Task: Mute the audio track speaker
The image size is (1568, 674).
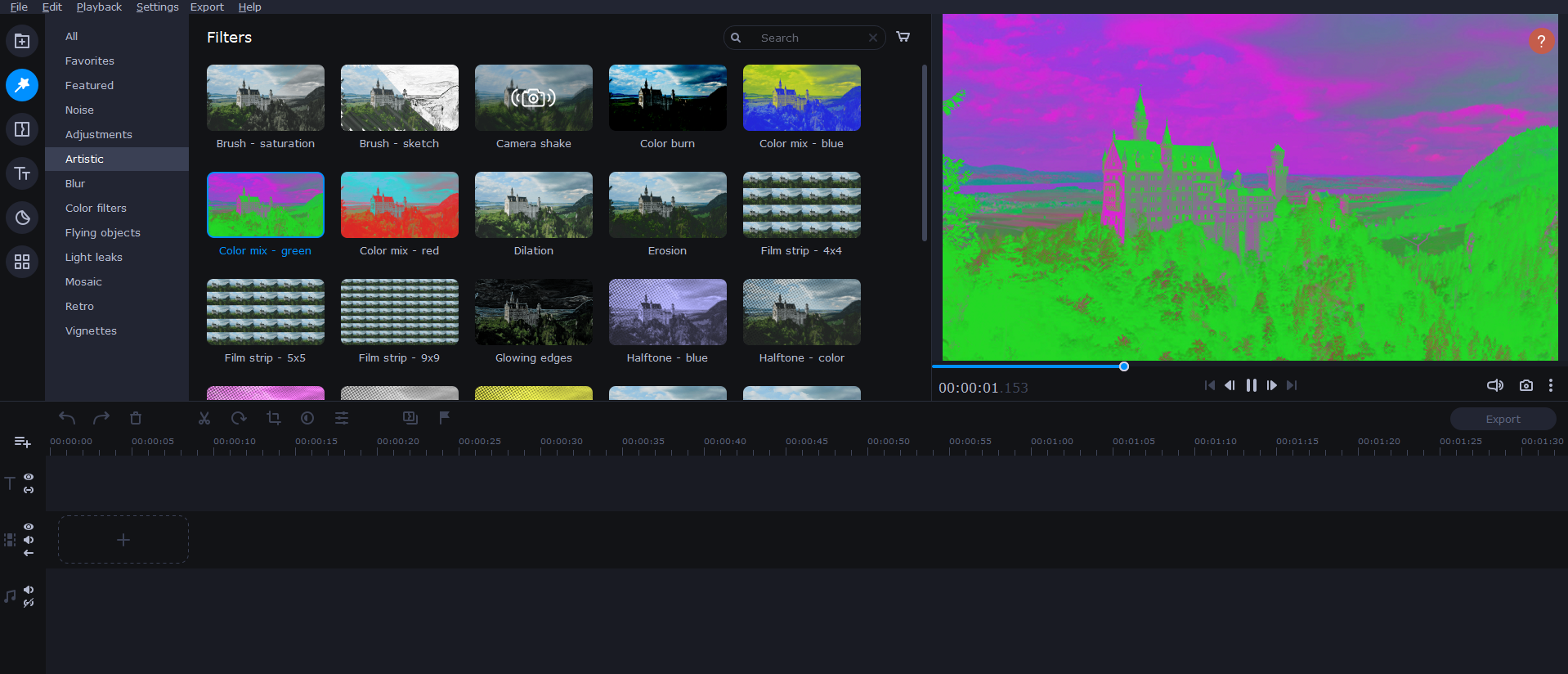Action: [29, 590]
